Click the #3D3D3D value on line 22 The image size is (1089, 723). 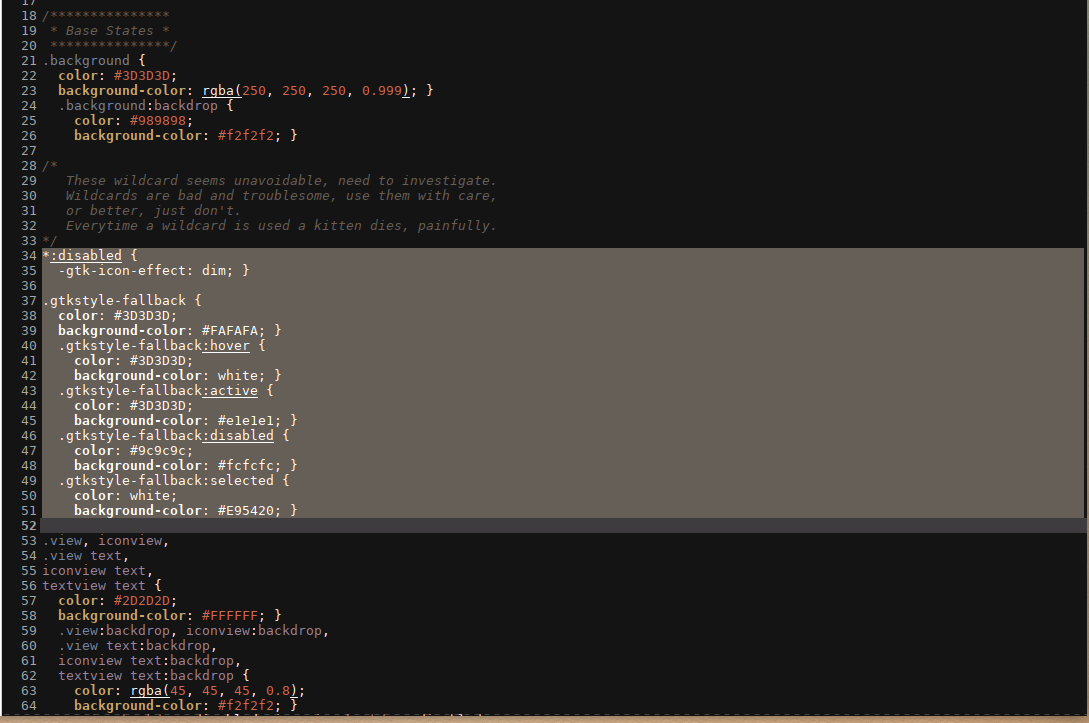click(142, 76)
